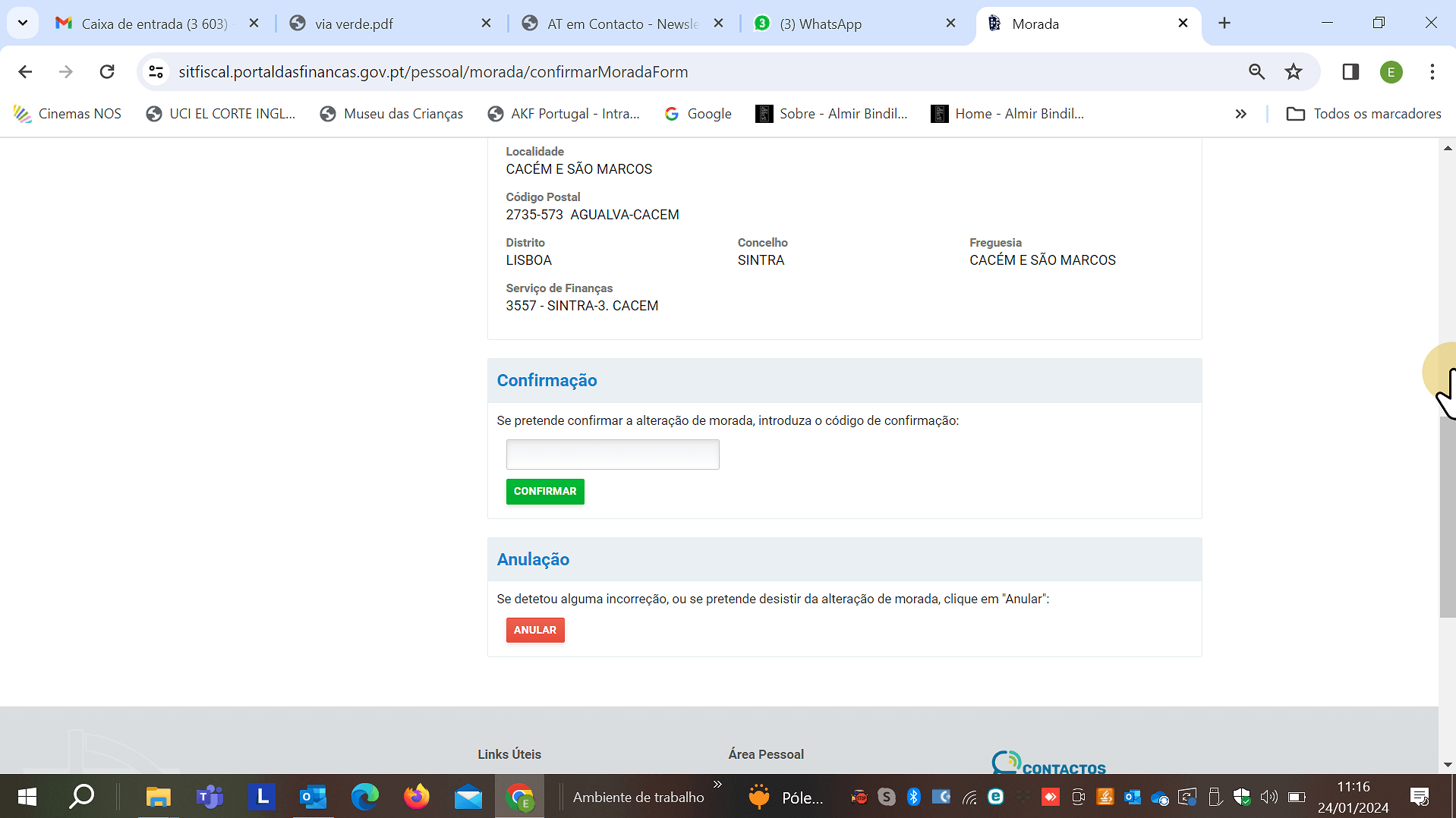Screen dimensions: 1456x818
Task: Click the page vertical scrollbar thumb
Action: [1447, 516]
